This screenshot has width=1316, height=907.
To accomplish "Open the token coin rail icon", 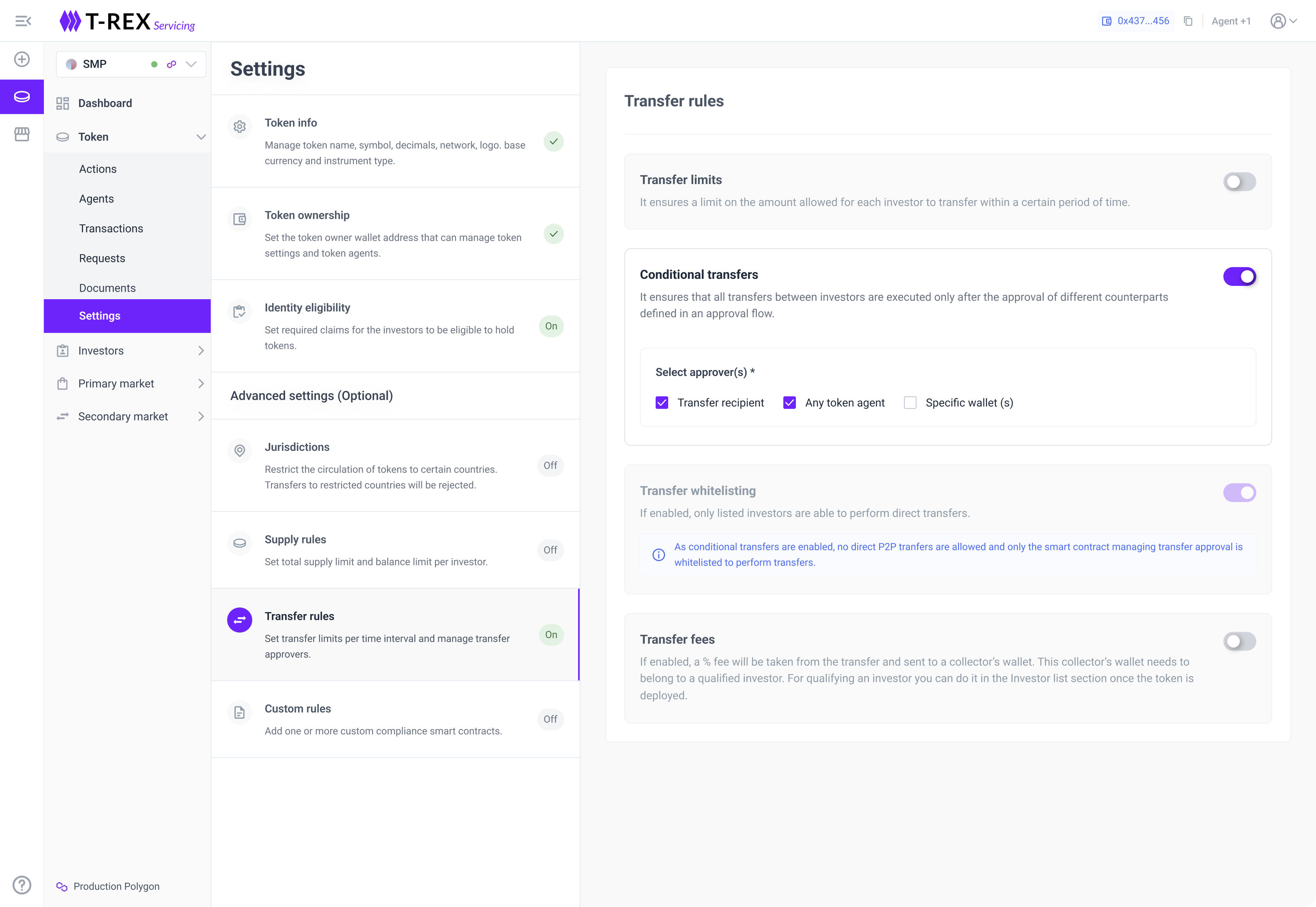I will pyautogui.click(x=22, y=97).
